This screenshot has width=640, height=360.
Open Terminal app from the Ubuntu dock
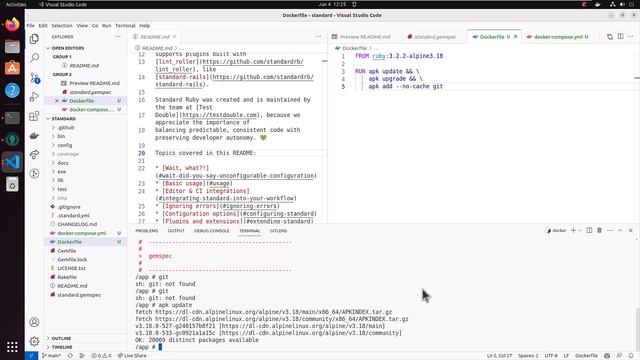pyautogui.click(x=12, y=118)
